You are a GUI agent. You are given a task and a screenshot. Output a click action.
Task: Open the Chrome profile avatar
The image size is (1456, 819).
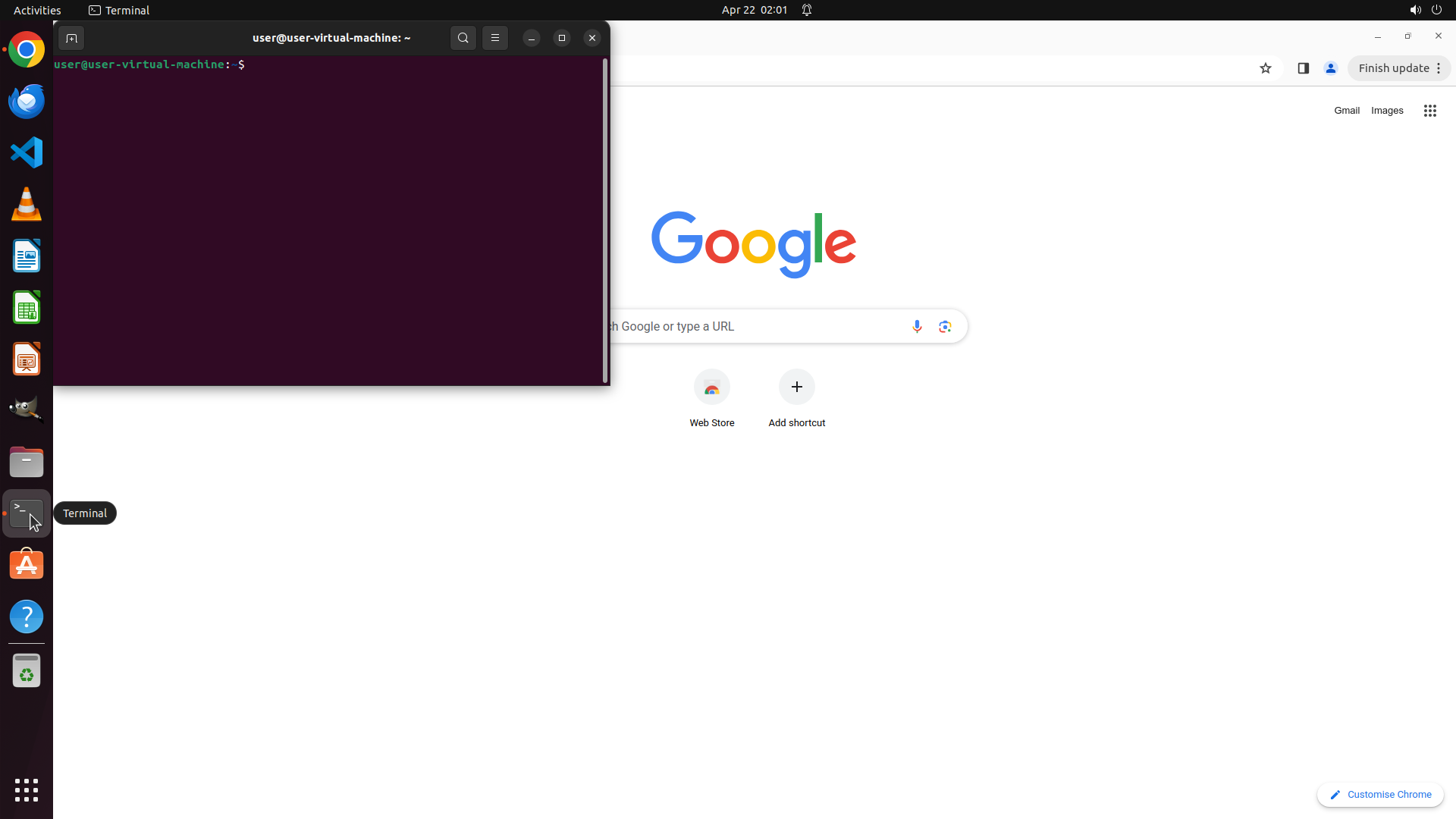tap(1330, 68)
